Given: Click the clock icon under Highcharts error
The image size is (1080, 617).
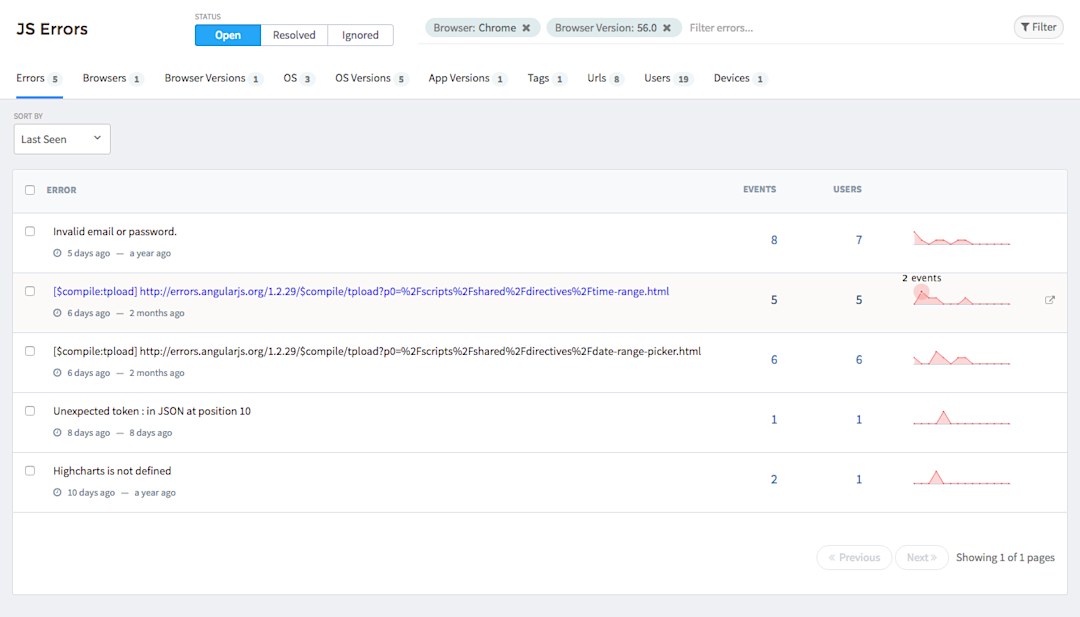Looking at the screenshot, I should 57,493.
